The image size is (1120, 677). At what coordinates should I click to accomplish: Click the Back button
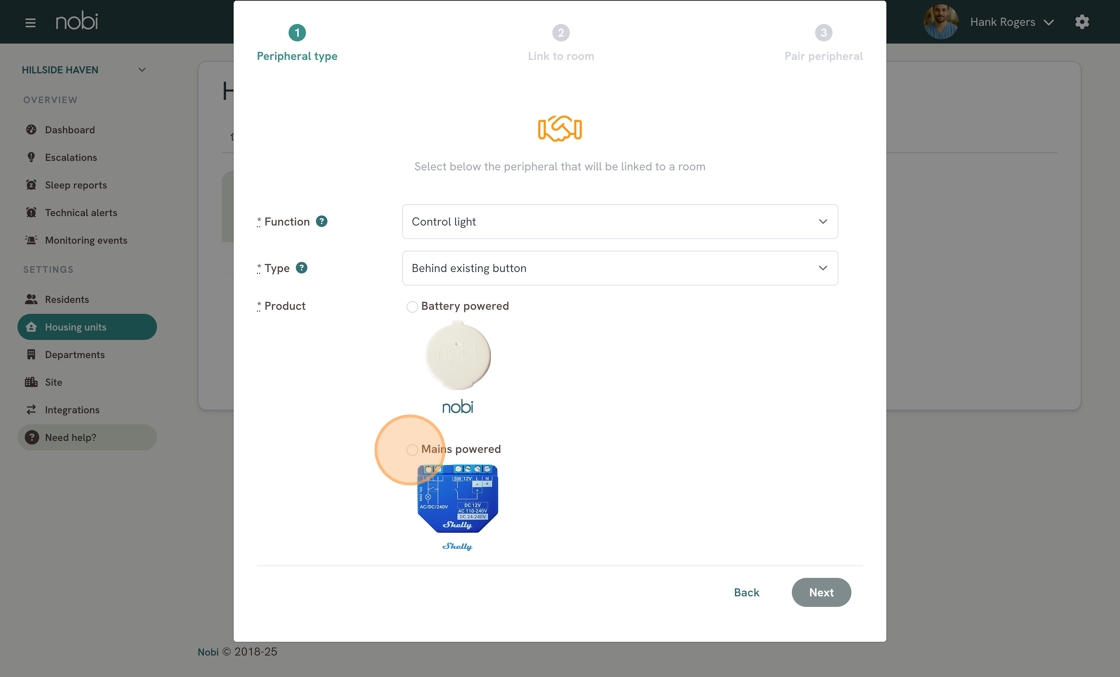click(x=746, y=592)
